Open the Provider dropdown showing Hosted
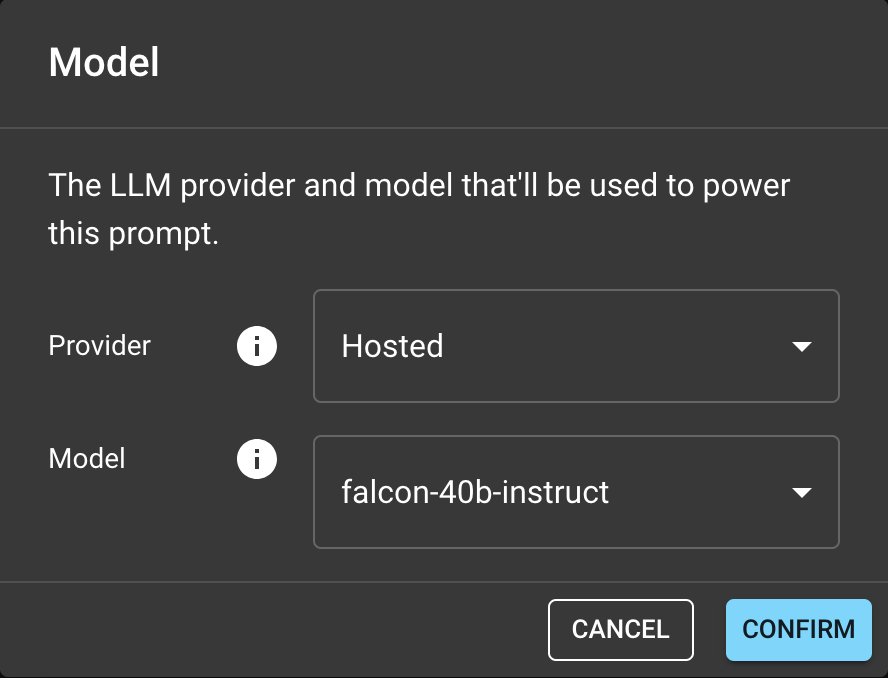Viewport: 888px width, 678px height. [576, 346]
